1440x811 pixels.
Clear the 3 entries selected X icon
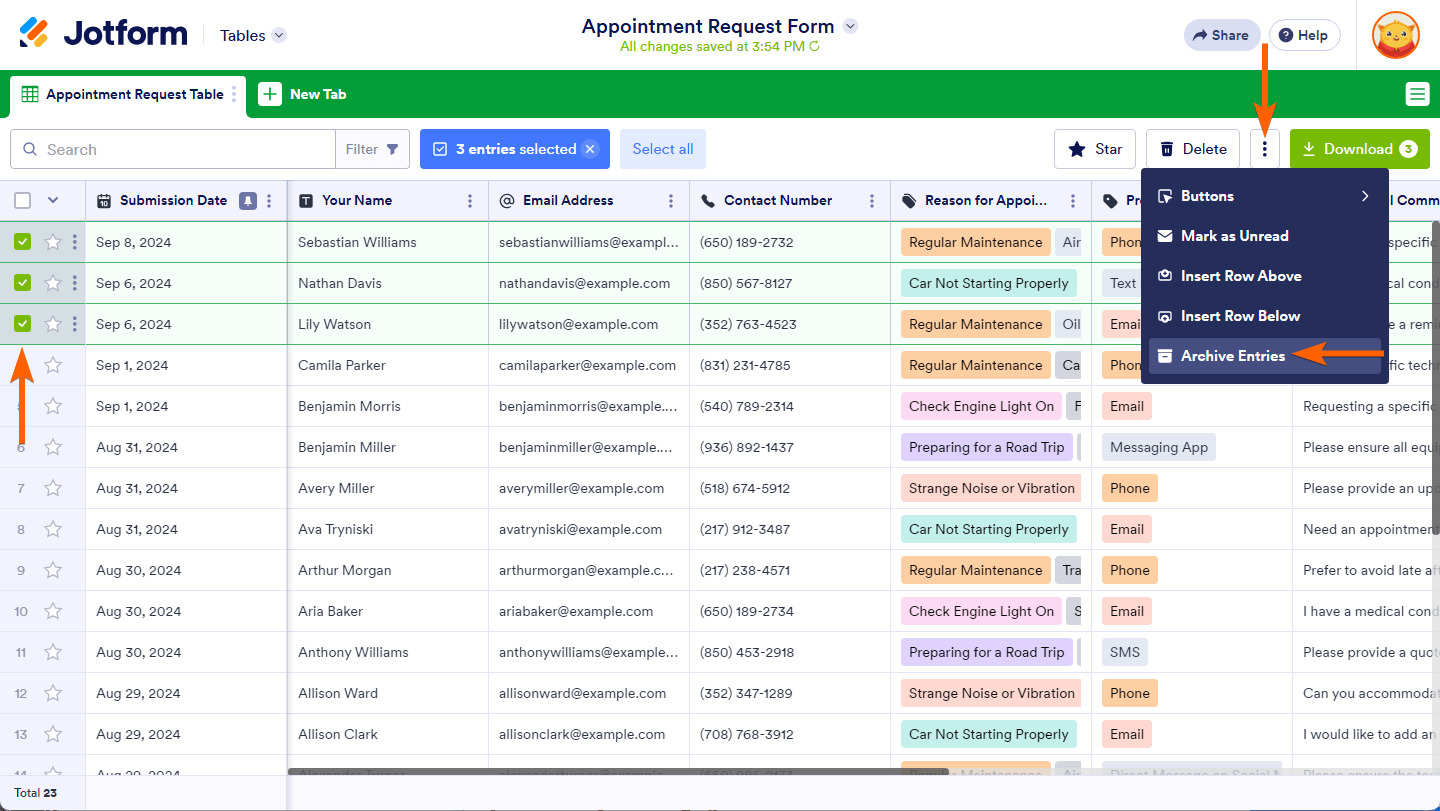point(590,149)
